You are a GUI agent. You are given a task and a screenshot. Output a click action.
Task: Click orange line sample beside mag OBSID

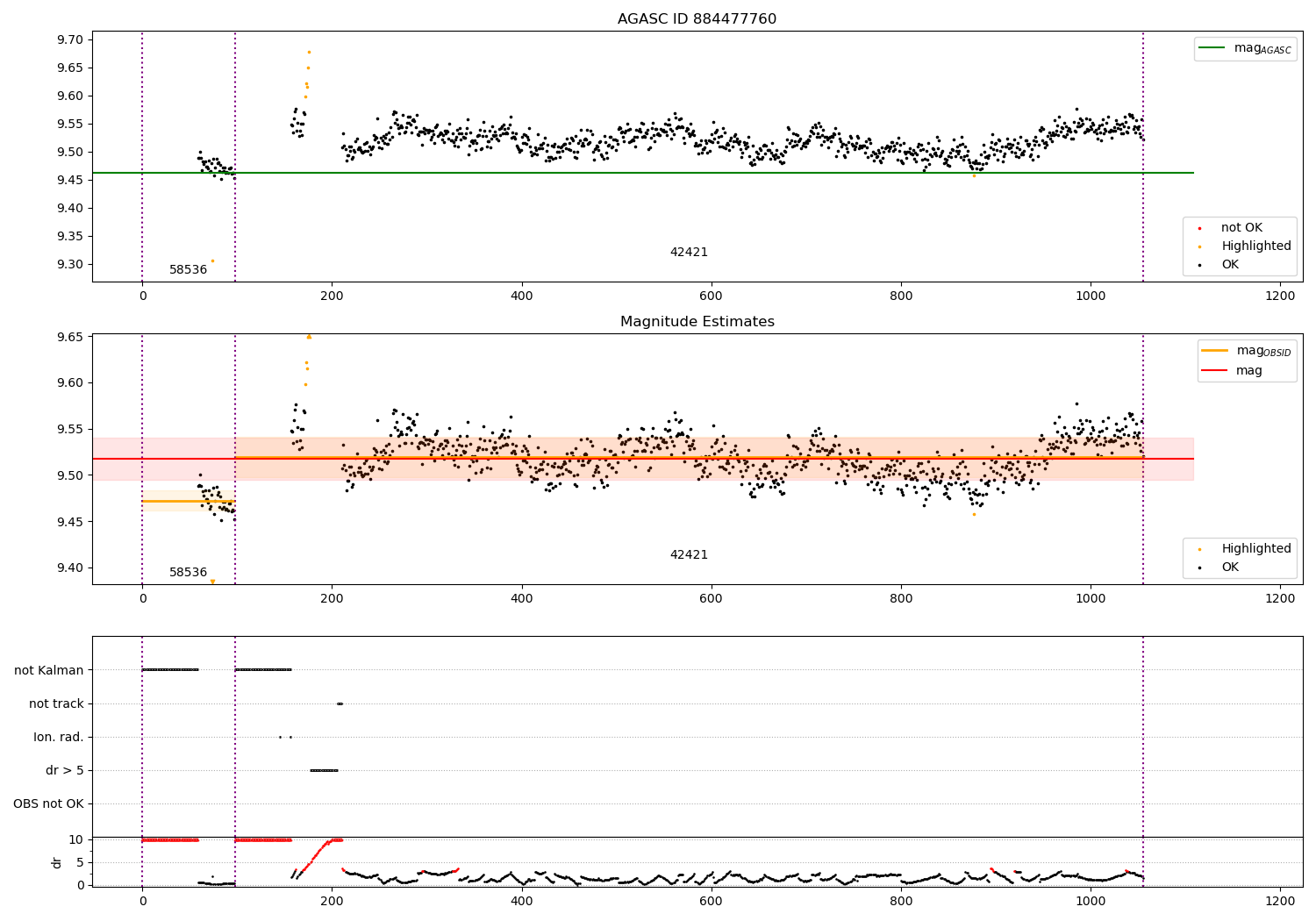pyautogui.click(x=1214, y=351)
